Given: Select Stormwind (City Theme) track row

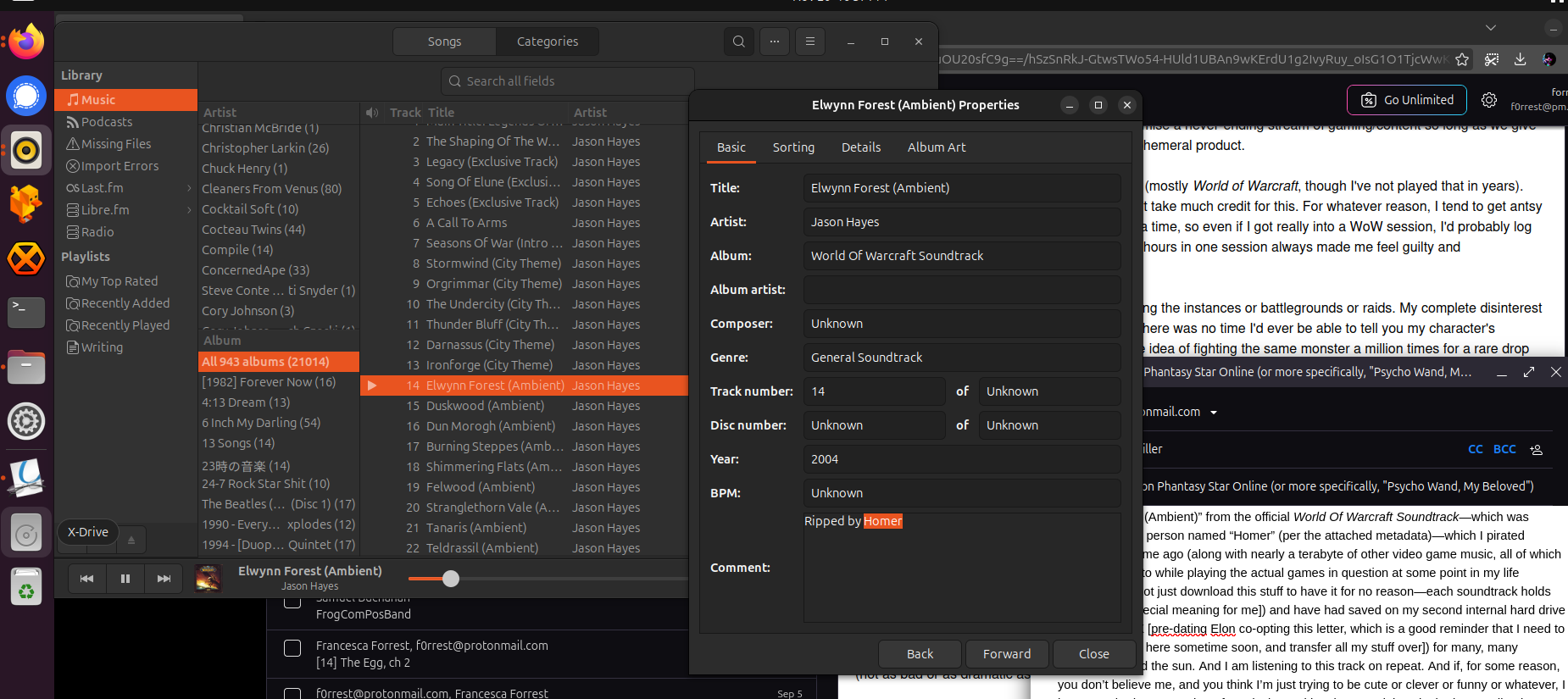Looking at the screenshot, I should (524, 264).
